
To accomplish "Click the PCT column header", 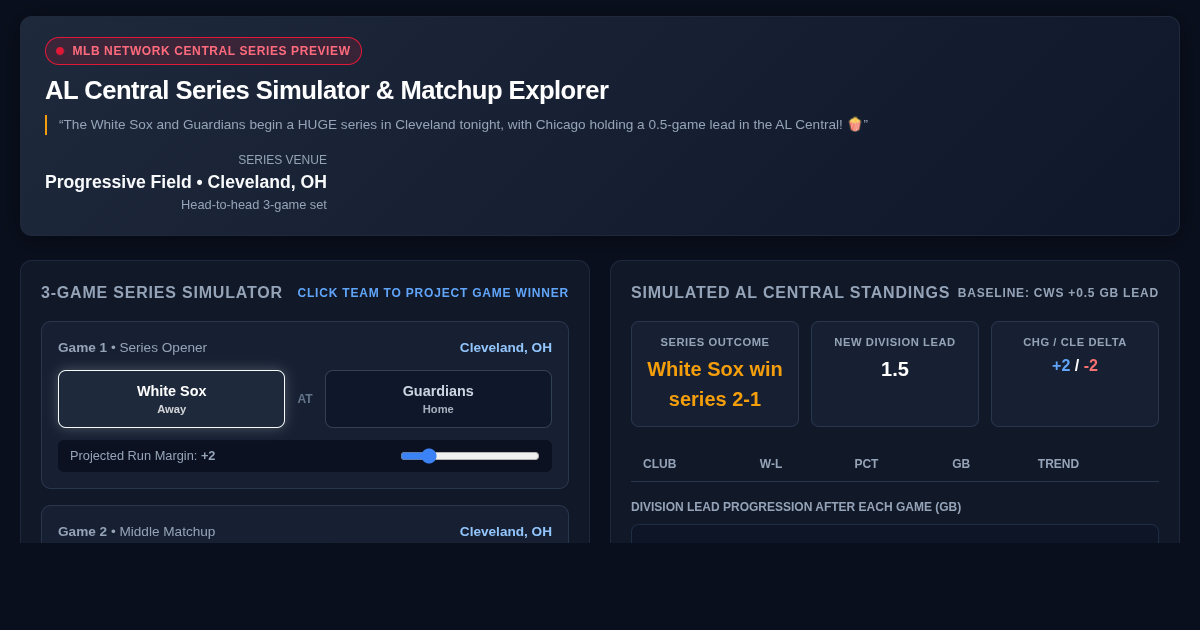I will 866,464.
